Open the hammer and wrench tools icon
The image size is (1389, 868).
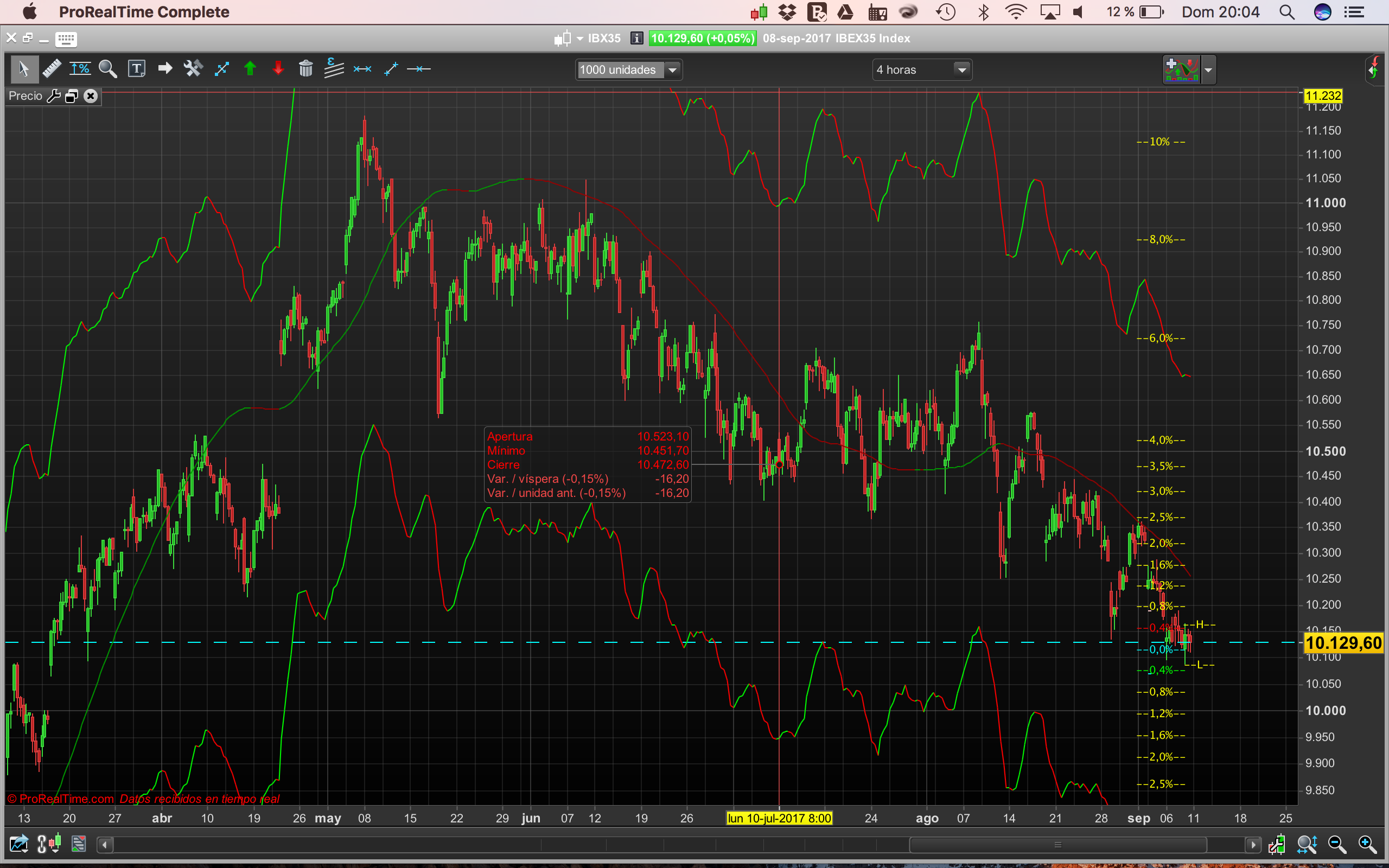click(x=193, y=69)
